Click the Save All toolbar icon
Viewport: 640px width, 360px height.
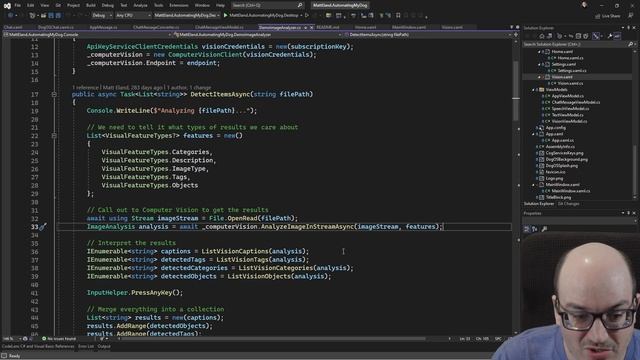[58, 16]
